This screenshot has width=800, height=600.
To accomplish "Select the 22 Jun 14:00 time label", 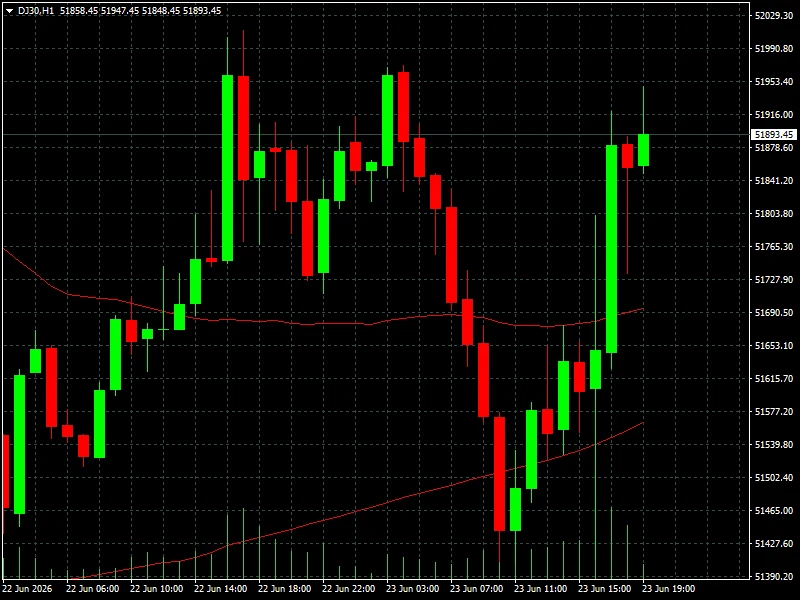I will click(x=221, y=589).
